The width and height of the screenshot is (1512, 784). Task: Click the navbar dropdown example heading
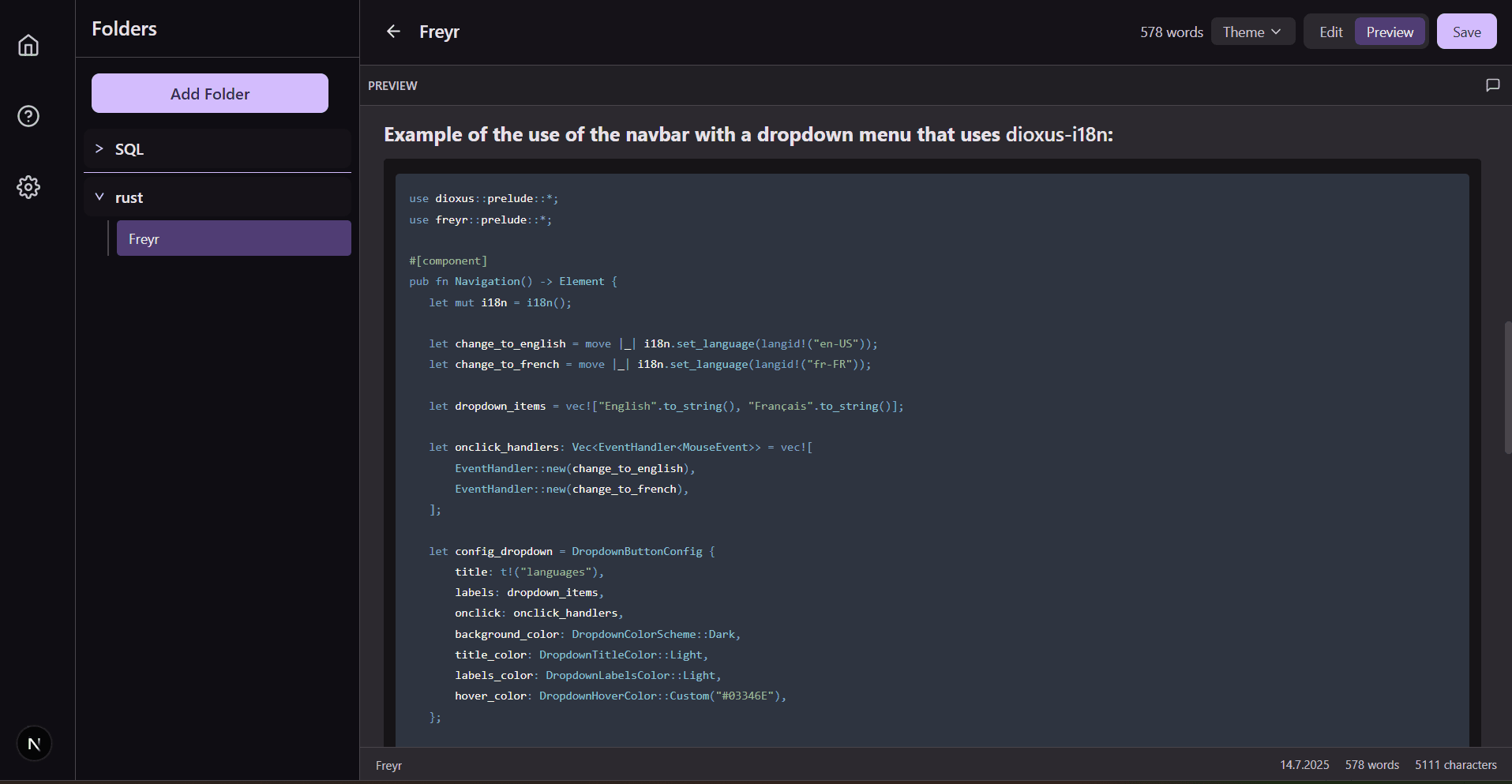pos(748,134)
